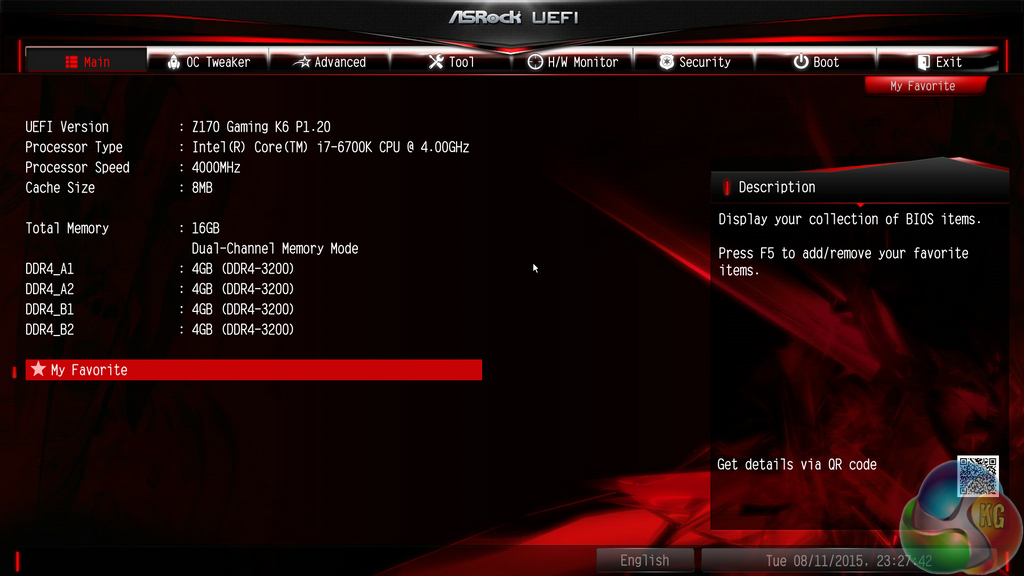Click the H/W Monitor gauge icon
This screenshot has height=576, width=1024.
click(x=535, y=62)
